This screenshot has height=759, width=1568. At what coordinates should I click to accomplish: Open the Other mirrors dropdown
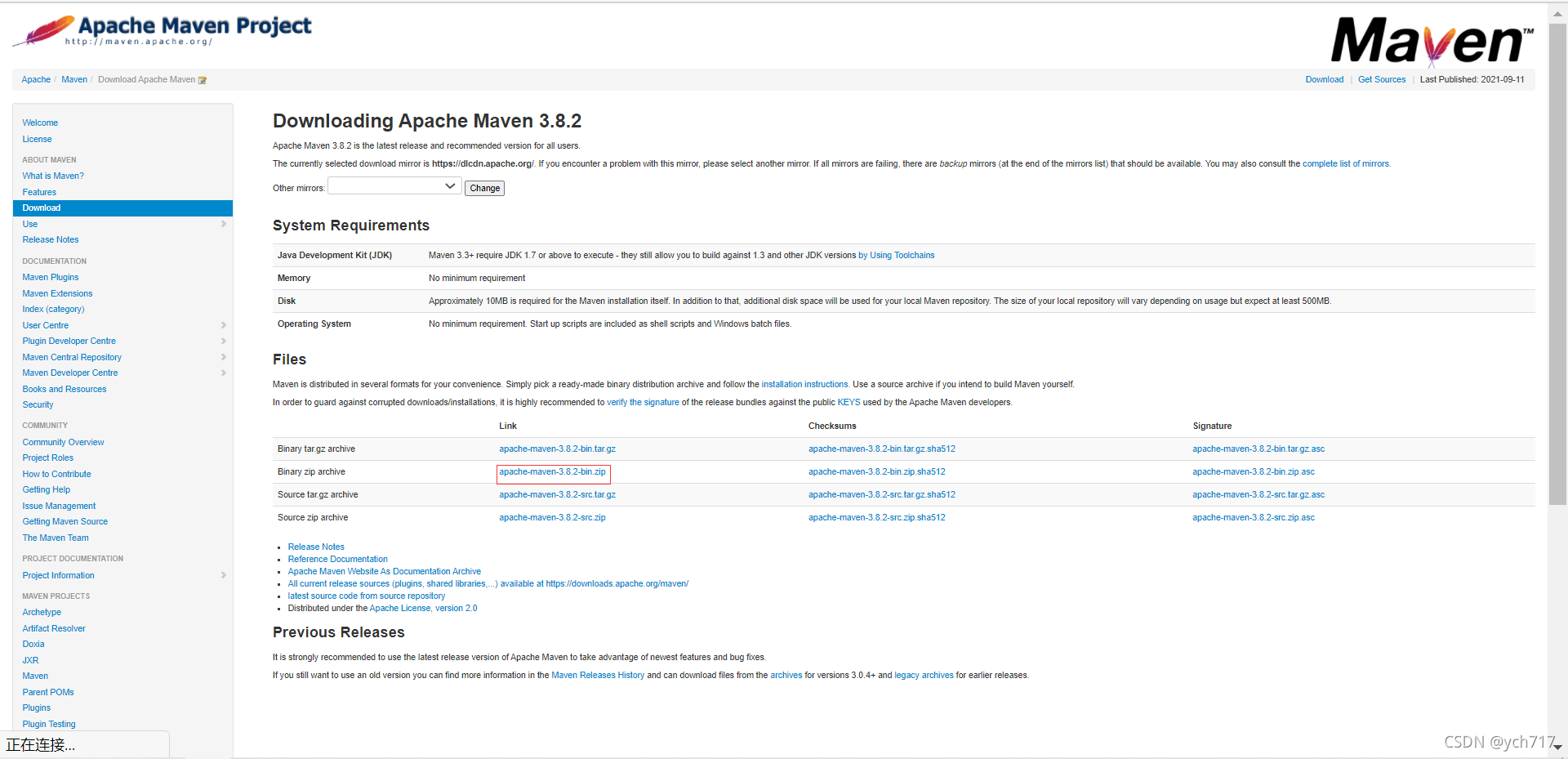click(394, 187)
